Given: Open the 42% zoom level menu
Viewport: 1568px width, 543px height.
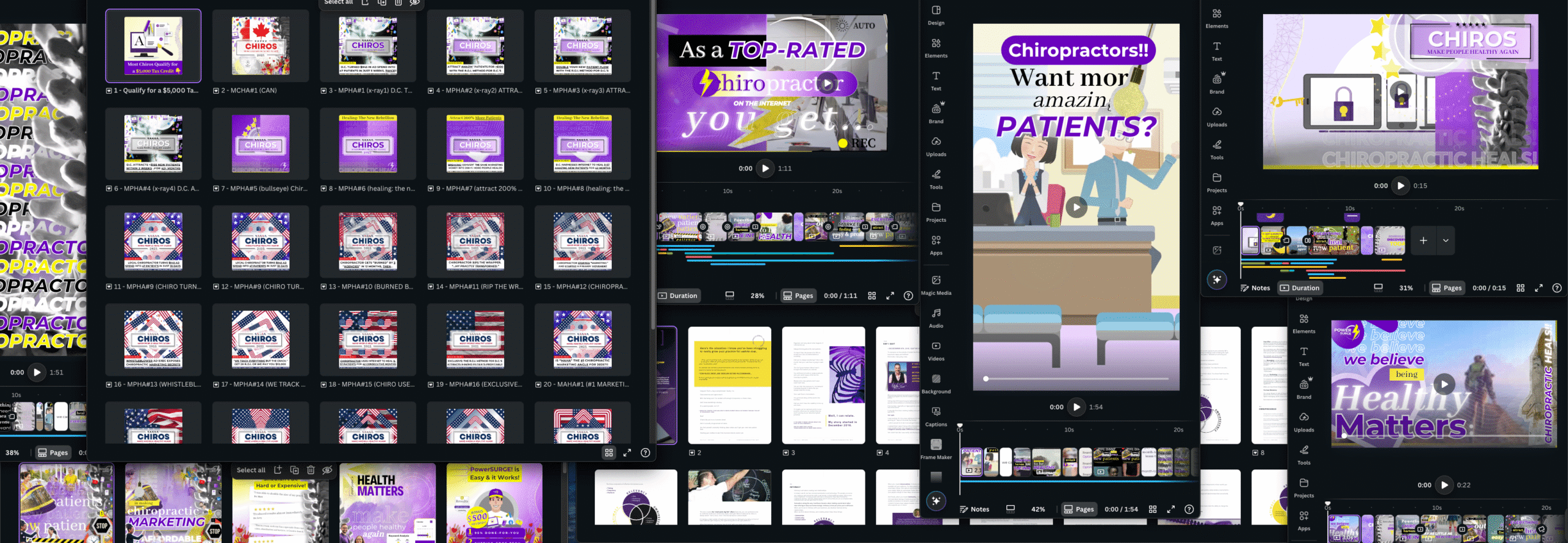Looking at the screenshot, I should pyautogui.click(x=1038, y=509).
